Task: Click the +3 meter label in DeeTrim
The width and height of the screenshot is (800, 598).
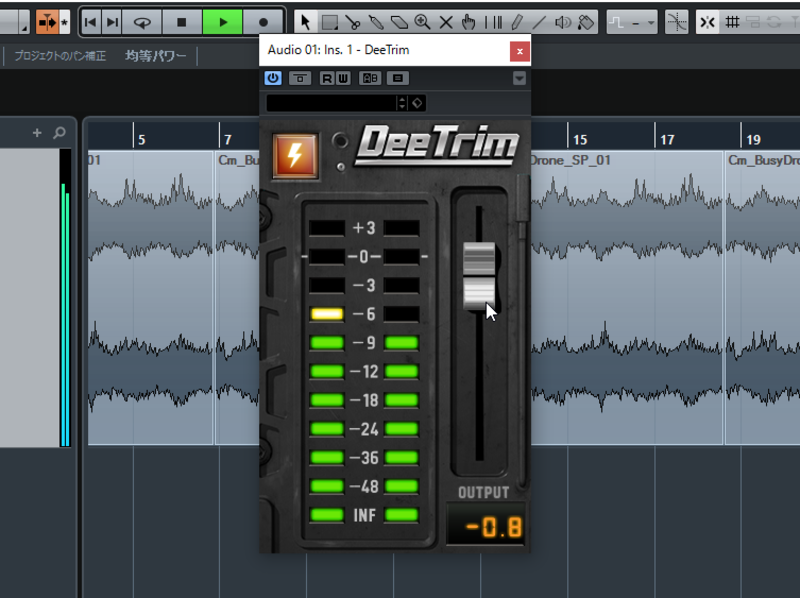Action: (364, 228)
